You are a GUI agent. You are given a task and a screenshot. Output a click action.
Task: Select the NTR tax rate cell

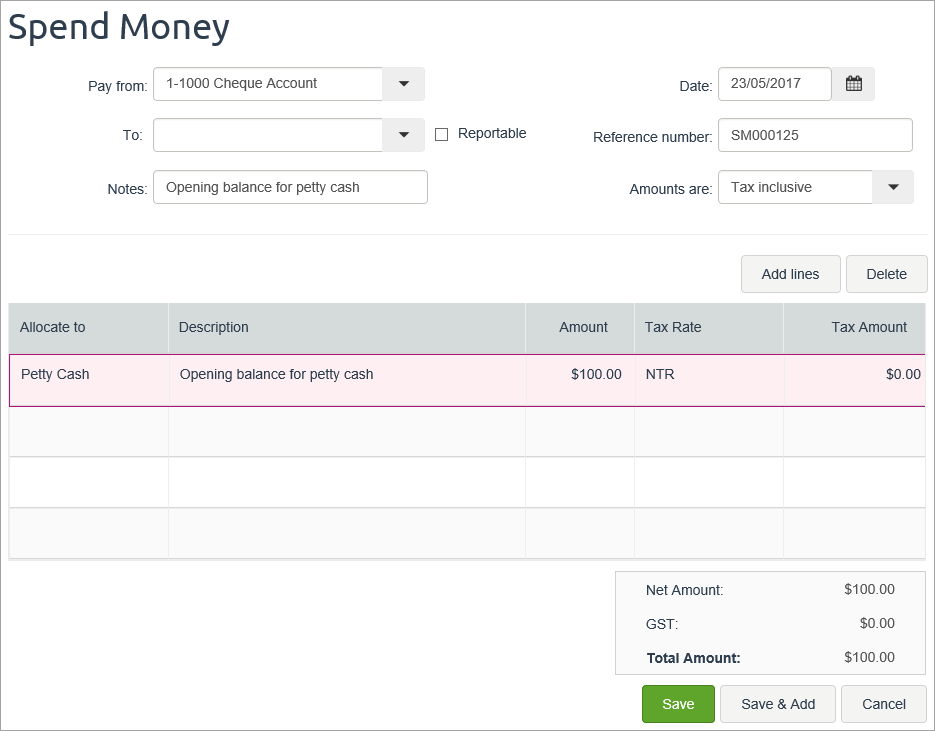point(708,375)
